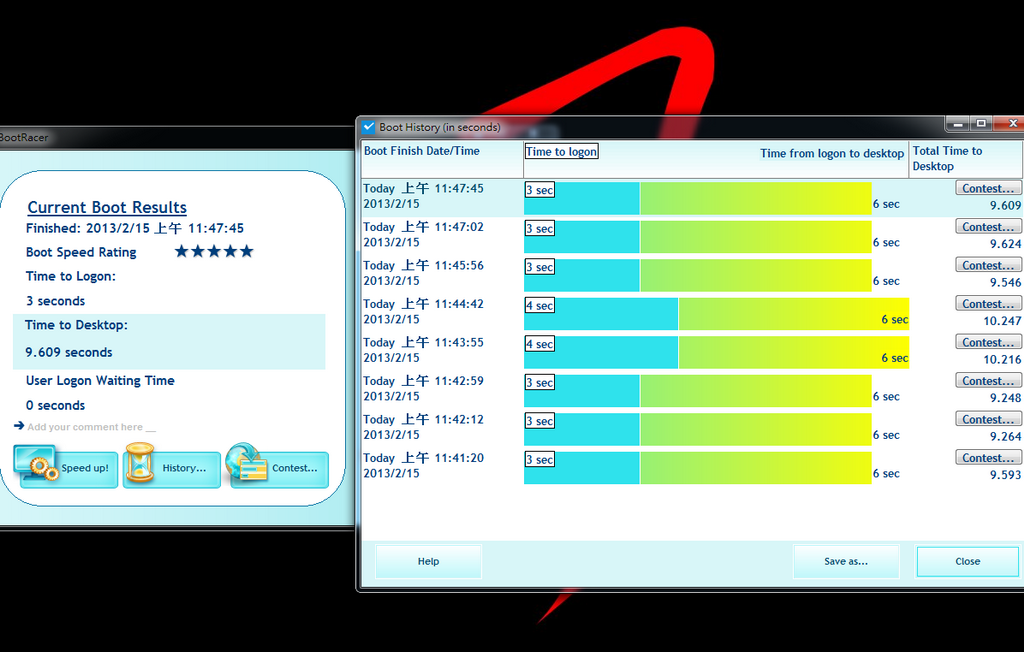Select the Boot Finish Date/Time column header

click(422, 151)
